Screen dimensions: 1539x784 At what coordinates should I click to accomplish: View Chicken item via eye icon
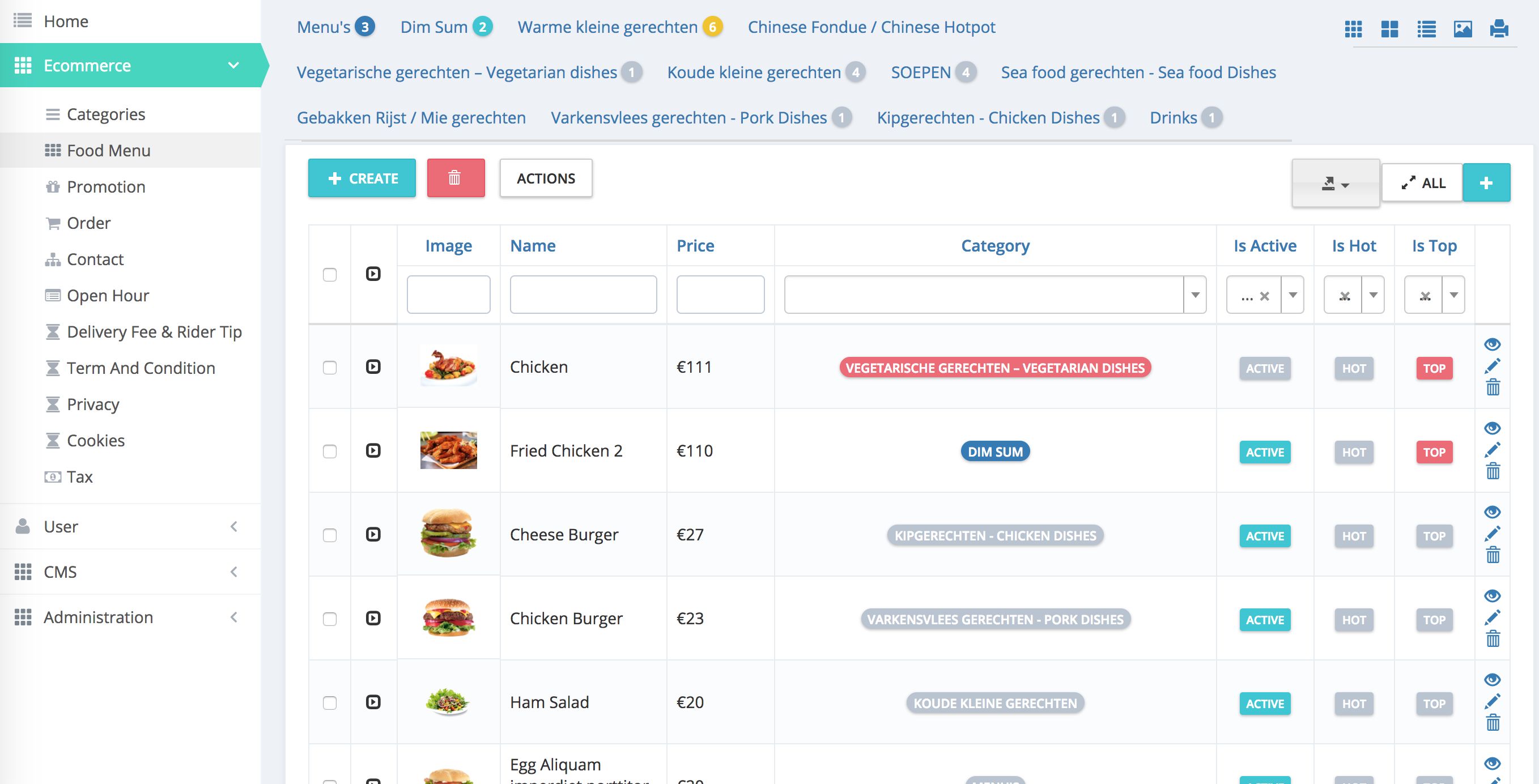[x=1492, y=344]
